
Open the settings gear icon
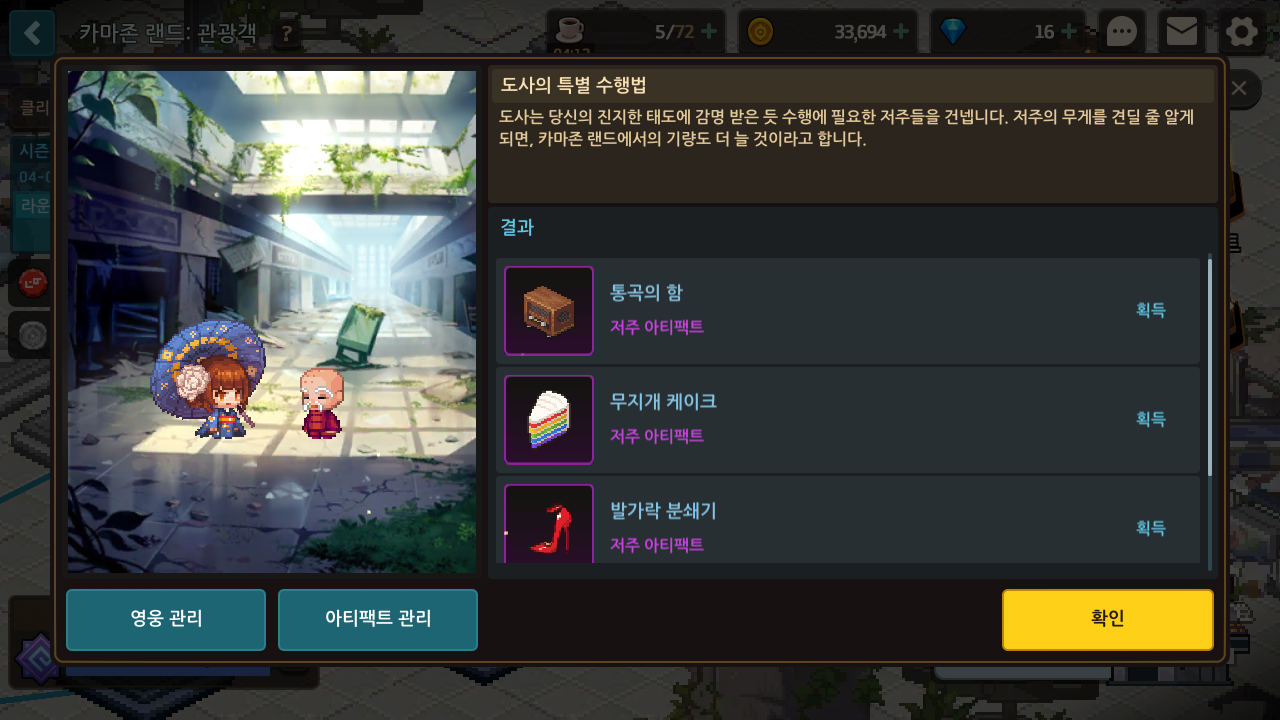coord(1242,33)
